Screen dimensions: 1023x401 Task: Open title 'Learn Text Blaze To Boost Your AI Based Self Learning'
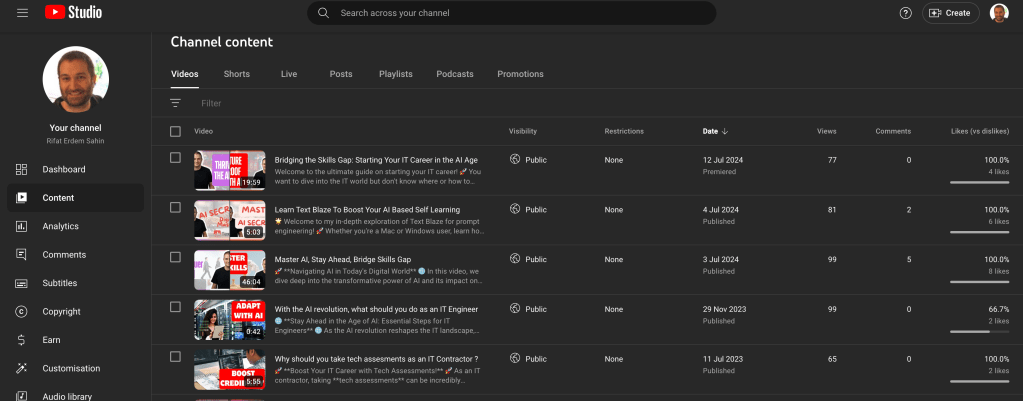[367, 210]
